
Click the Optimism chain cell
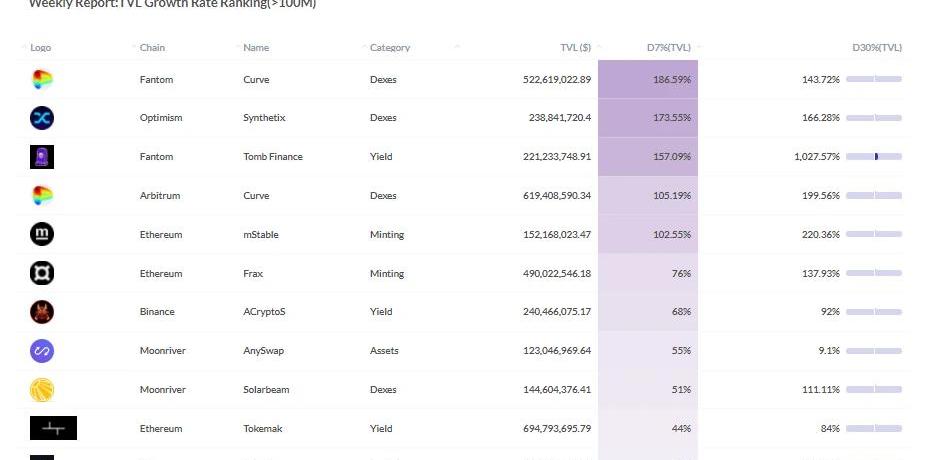[x=161, y=118]
